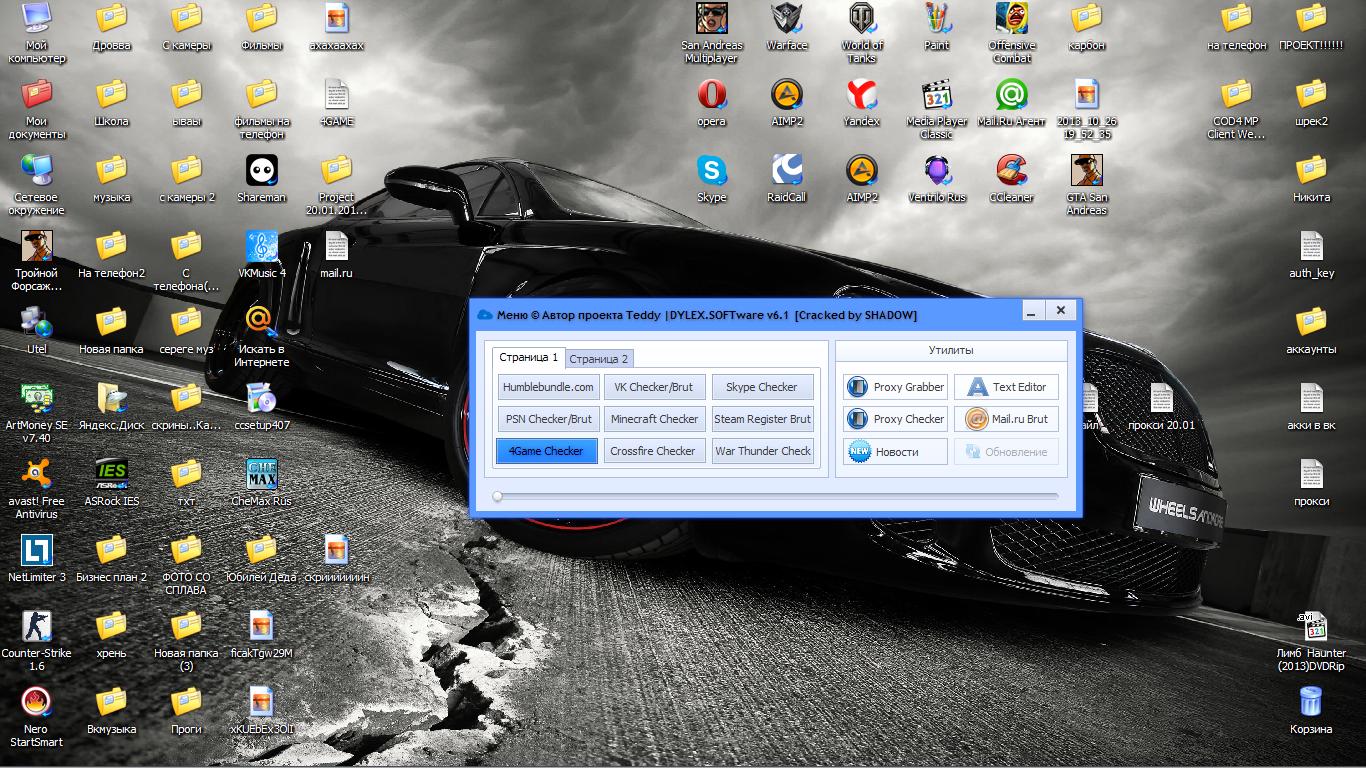
Task: Open the Тройной Форсаж icon
Action: click(37, 261)
